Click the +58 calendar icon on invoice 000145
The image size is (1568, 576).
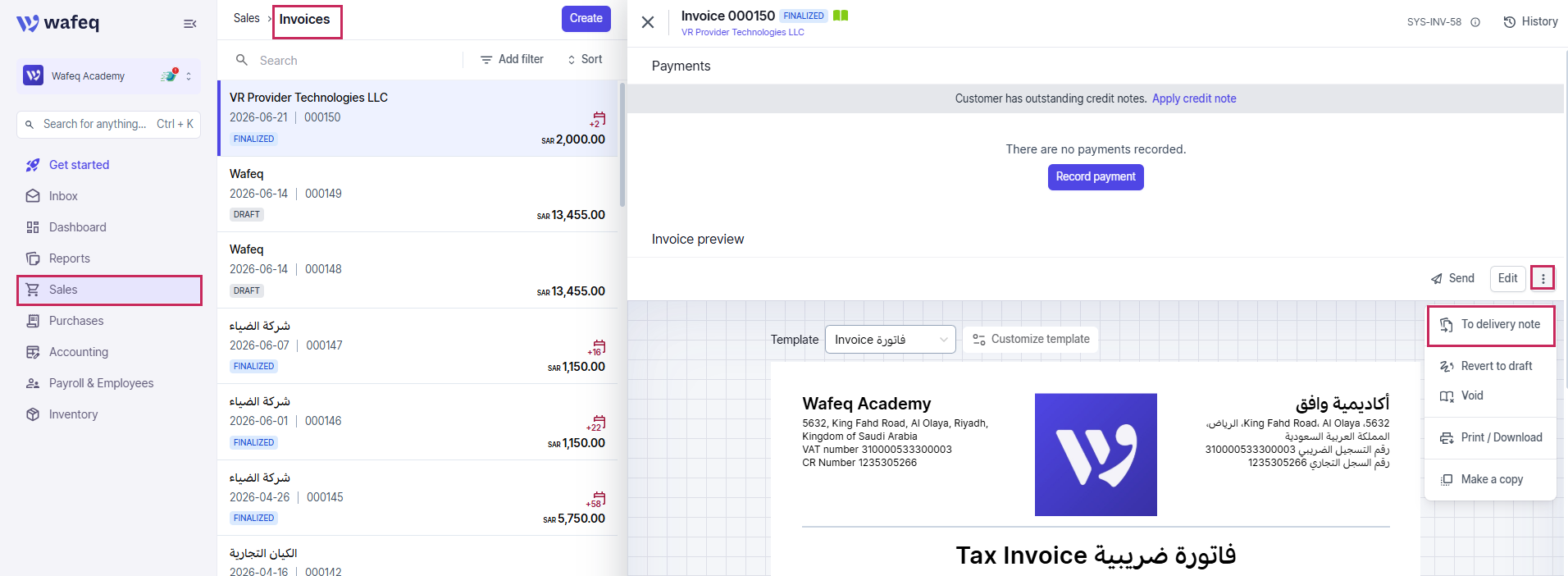(x=596, y=500)
